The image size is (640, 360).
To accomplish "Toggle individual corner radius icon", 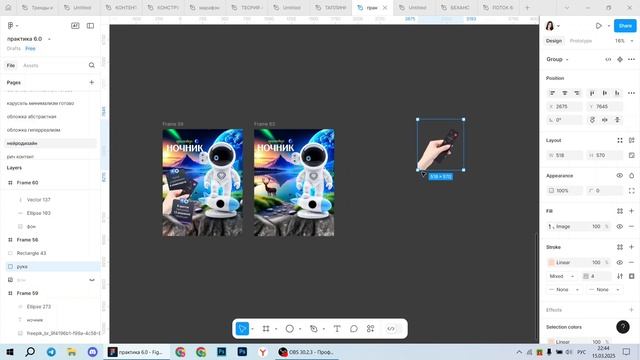I will (631, 191).
